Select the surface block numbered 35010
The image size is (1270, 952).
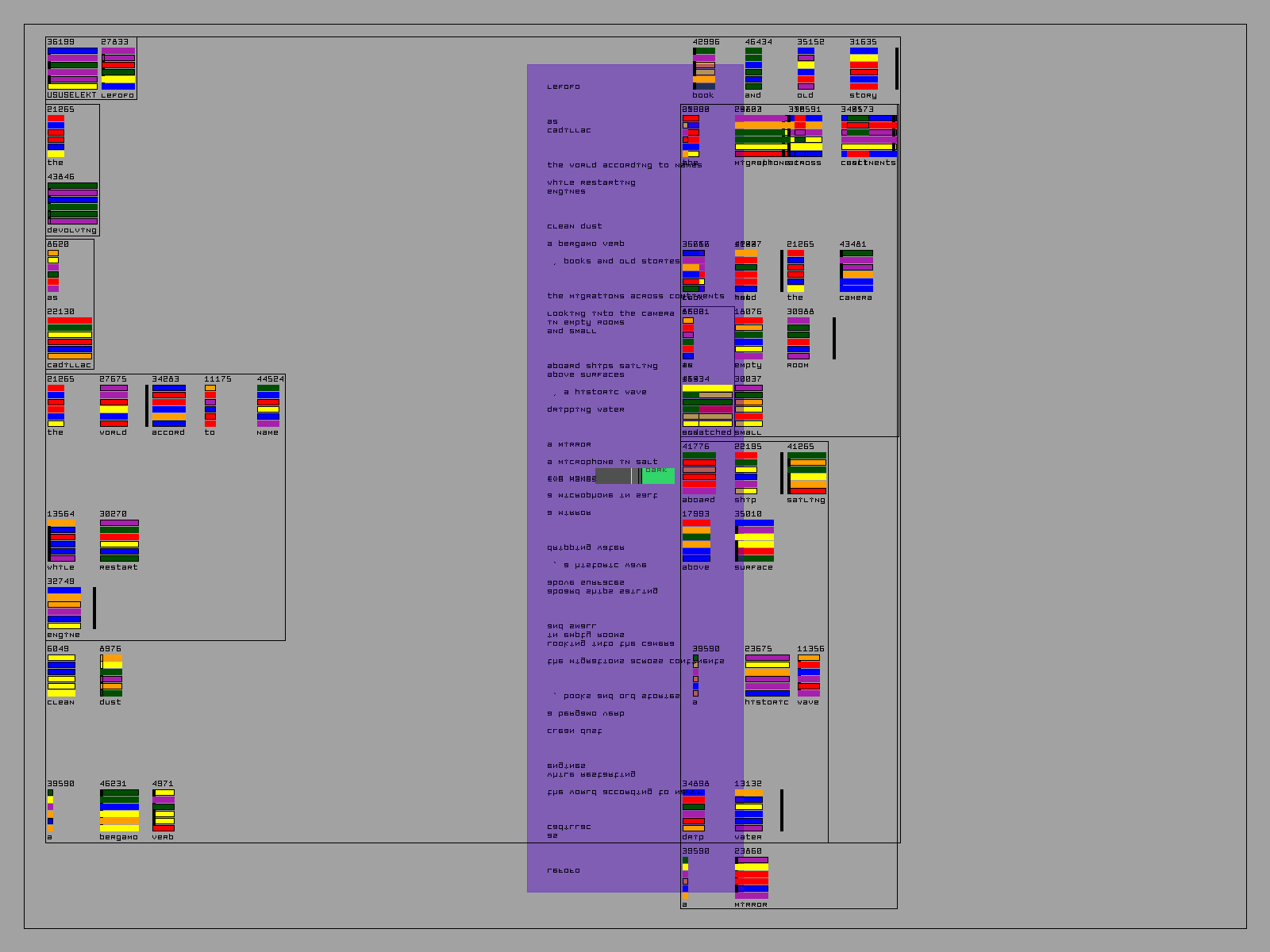click(754, 540)
